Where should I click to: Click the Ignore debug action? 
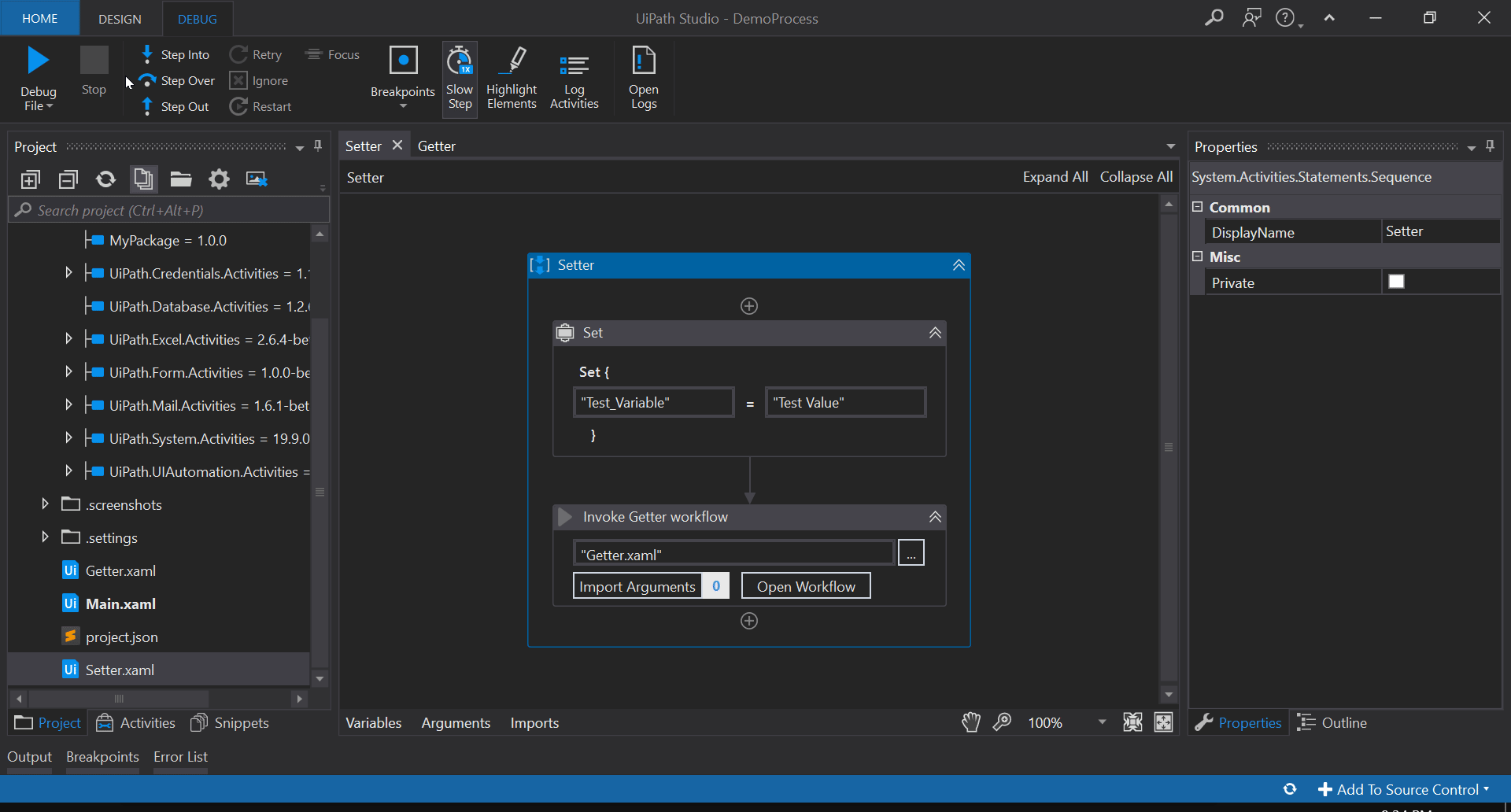pos(259,80)
